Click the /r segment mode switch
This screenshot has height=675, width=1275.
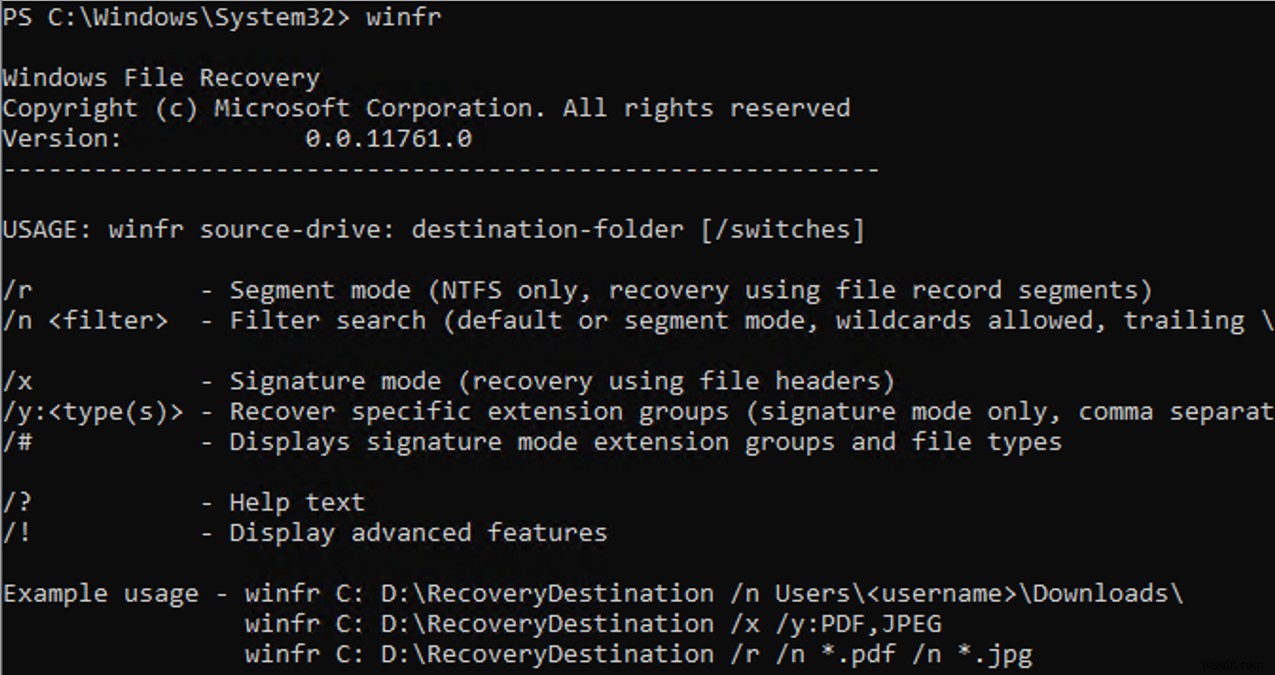pos(18,291)
